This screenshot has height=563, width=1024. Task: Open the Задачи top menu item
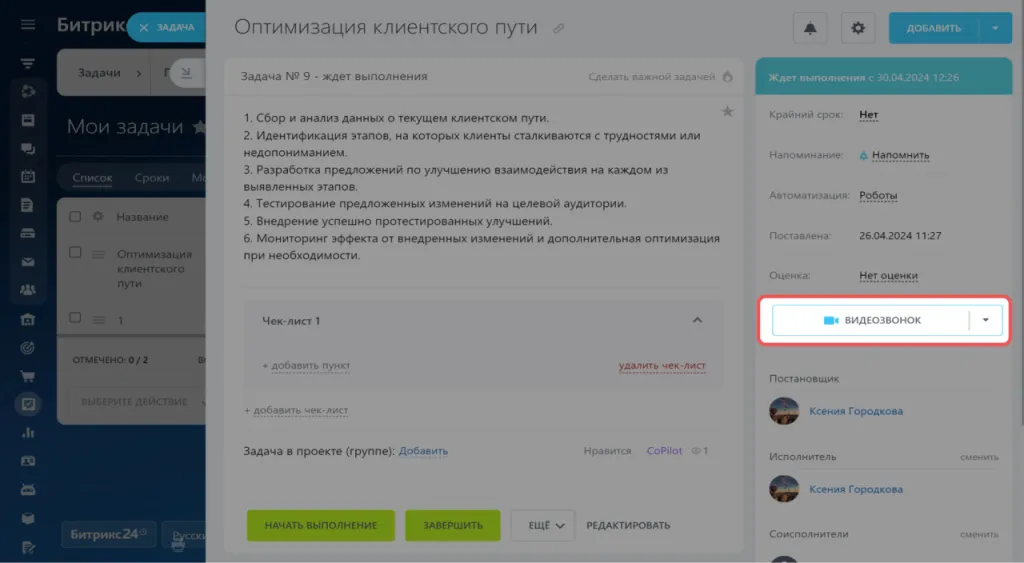99,73
